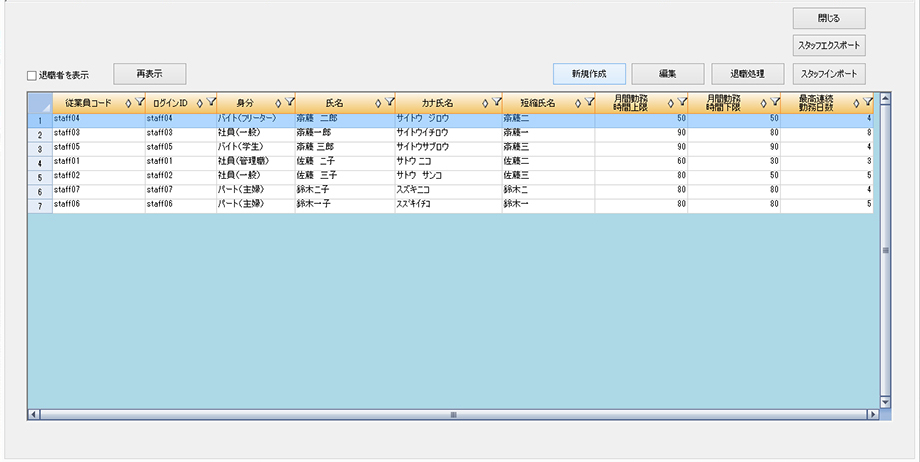The width and height of the screenshot is (920, 462).
Task: Click the grid's top-left select-all corner cell
Action: [39, 102]
